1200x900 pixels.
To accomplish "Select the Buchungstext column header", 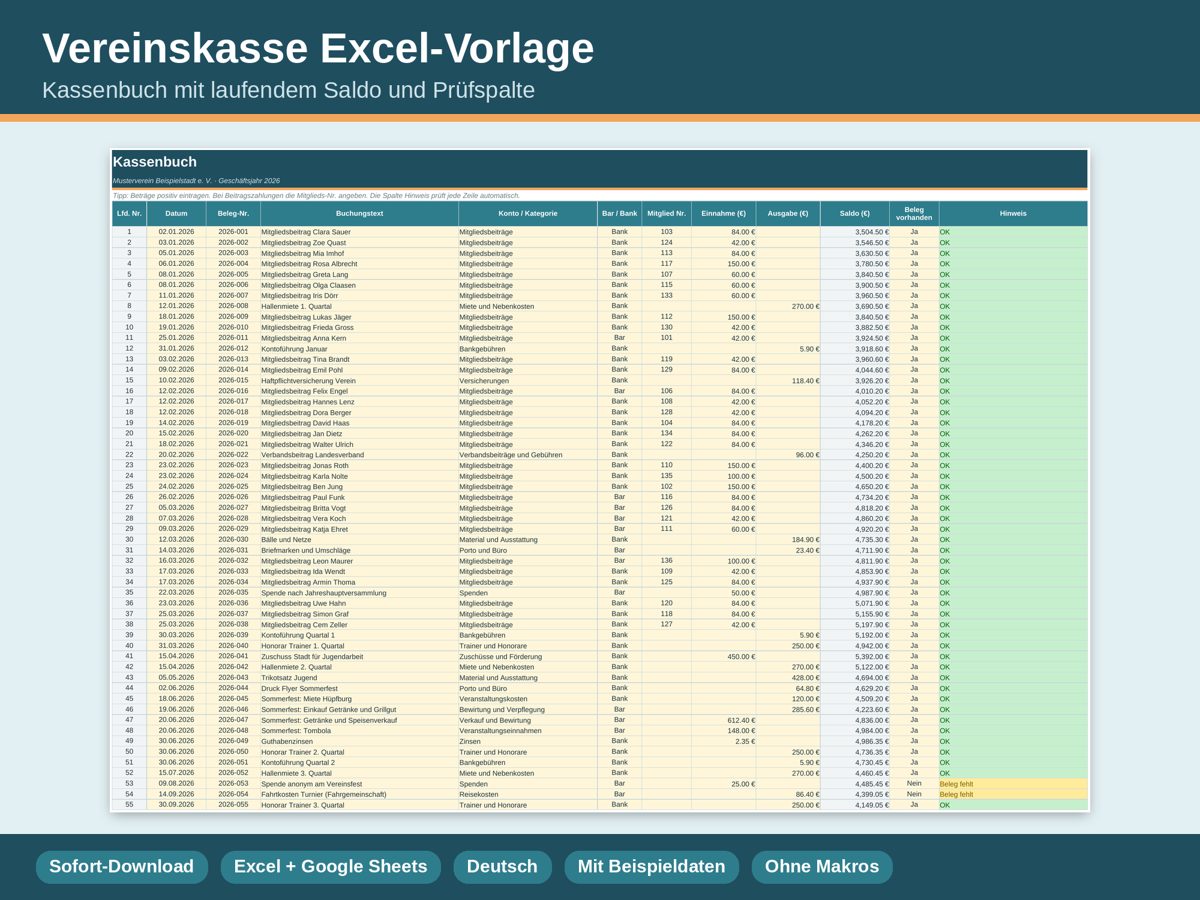I will pos(360,213).
